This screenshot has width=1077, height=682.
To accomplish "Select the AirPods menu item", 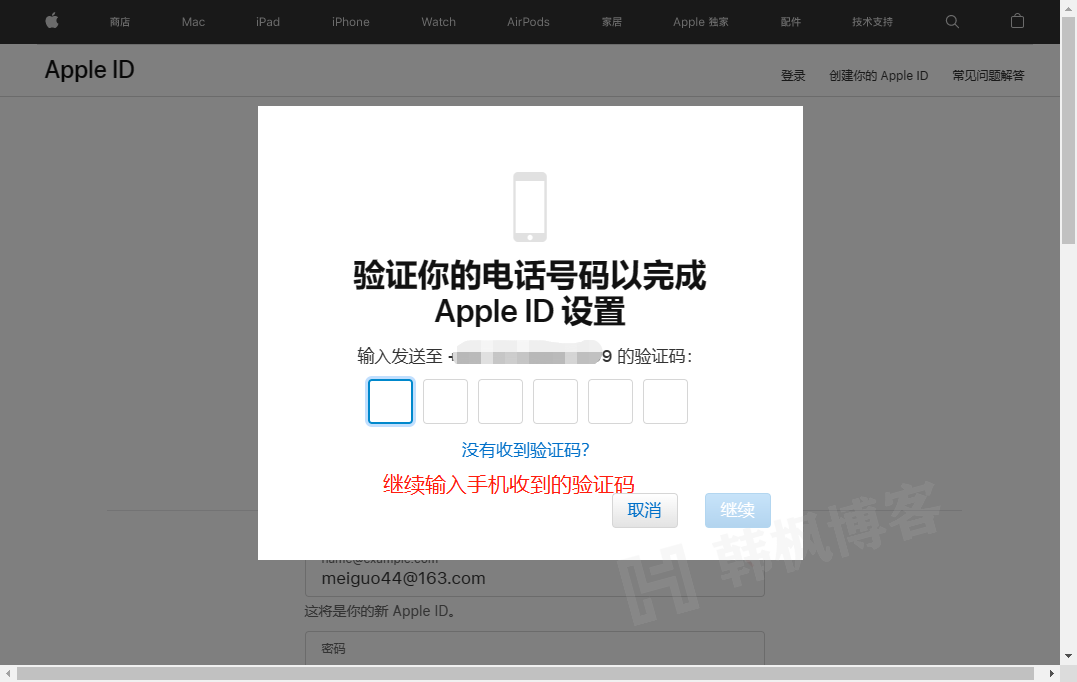I will [x=528, y=21].
